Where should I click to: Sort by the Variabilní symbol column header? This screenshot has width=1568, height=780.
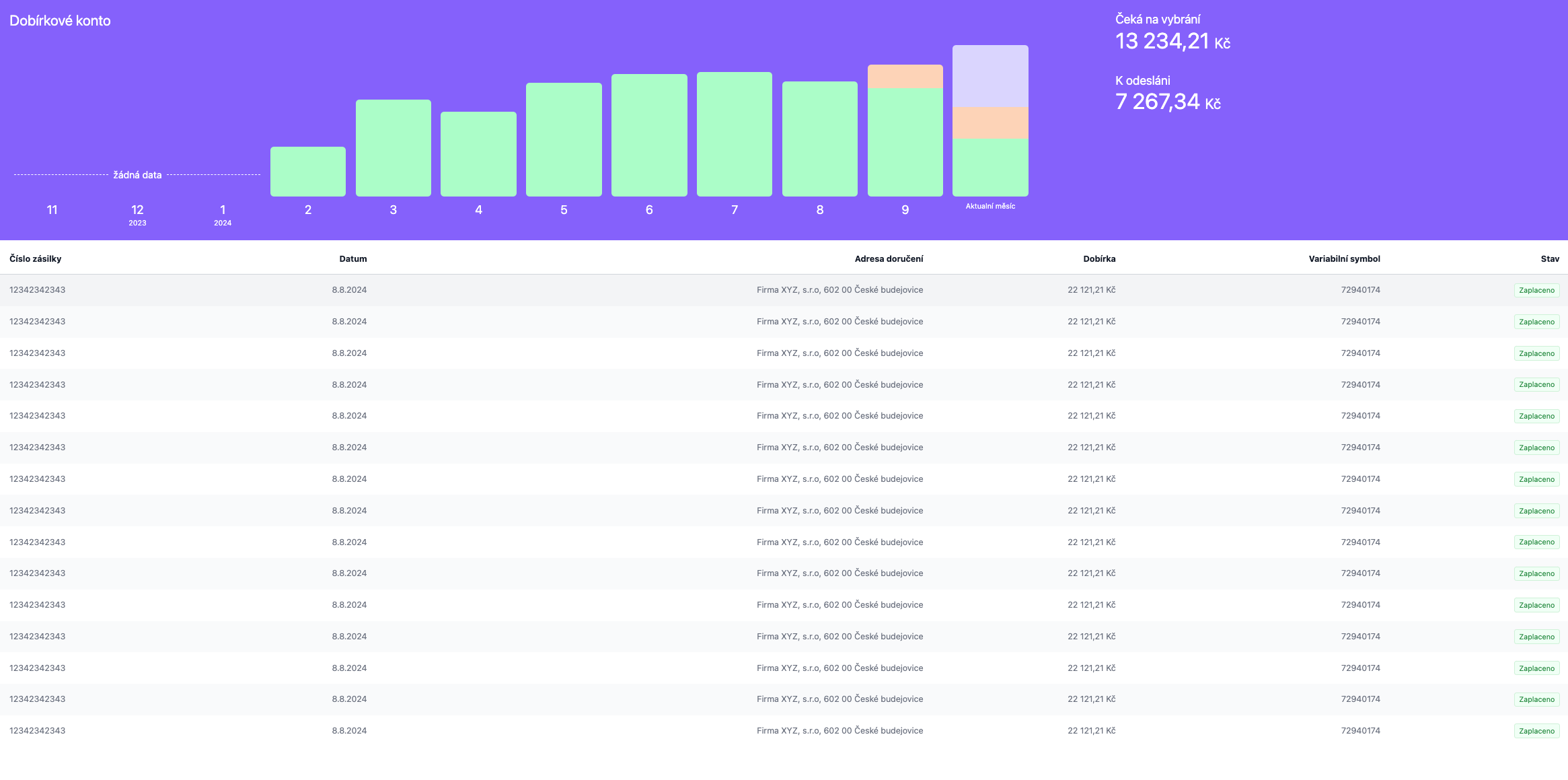click(1344, 259)
